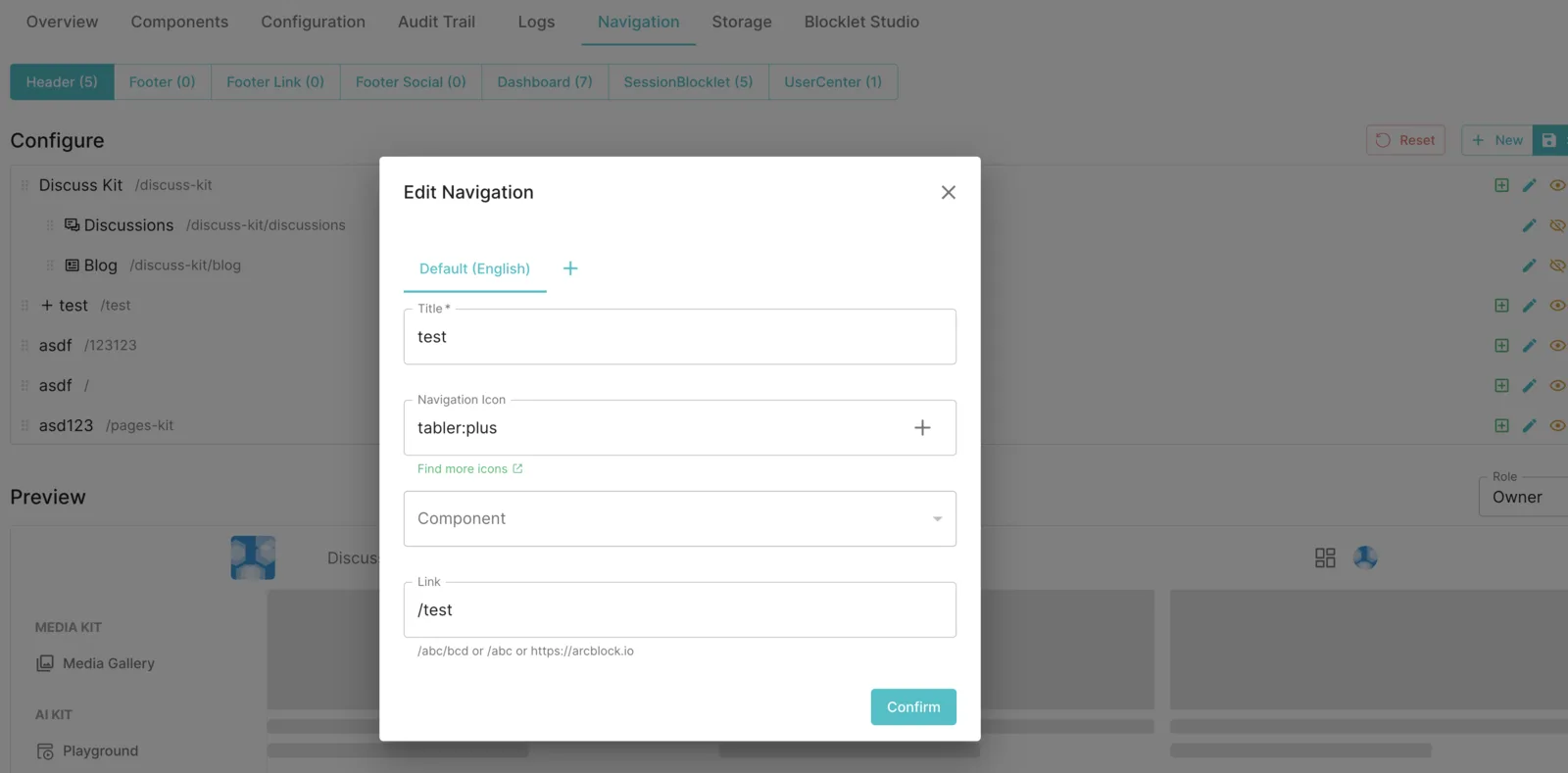The width and height of the screenshot is (1568, 773).
Task: Open the Blocklet Studio tab
Action: click(861, 22)
